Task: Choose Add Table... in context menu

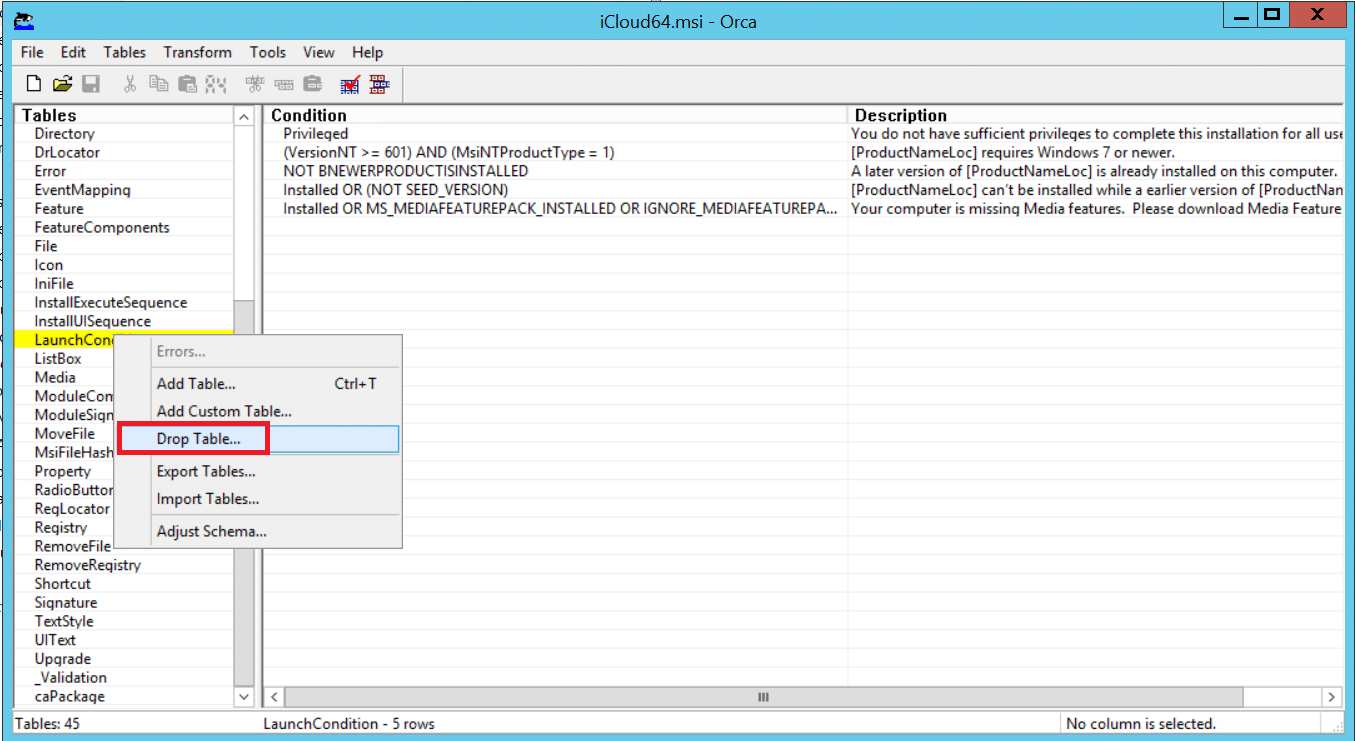Action: pyautogui.click(x=258, y=384)
